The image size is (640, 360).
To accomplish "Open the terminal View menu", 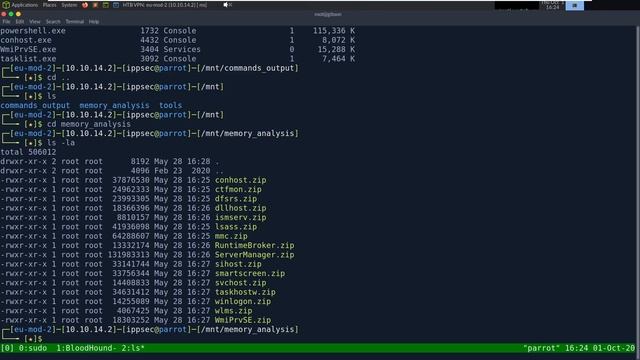I will click(x=35, y=22).
